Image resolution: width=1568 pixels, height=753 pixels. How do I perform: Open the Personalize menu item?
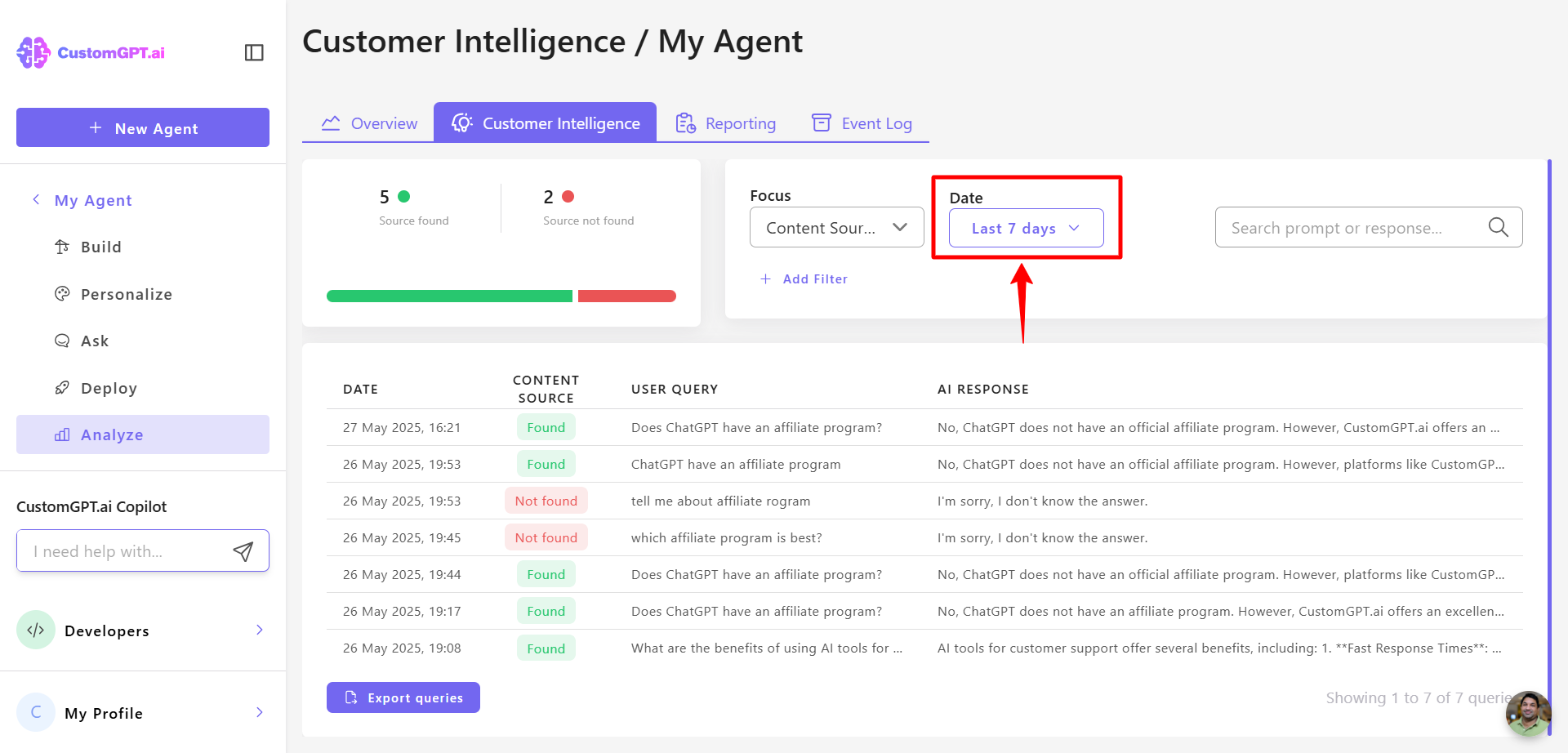click(143, 294)
